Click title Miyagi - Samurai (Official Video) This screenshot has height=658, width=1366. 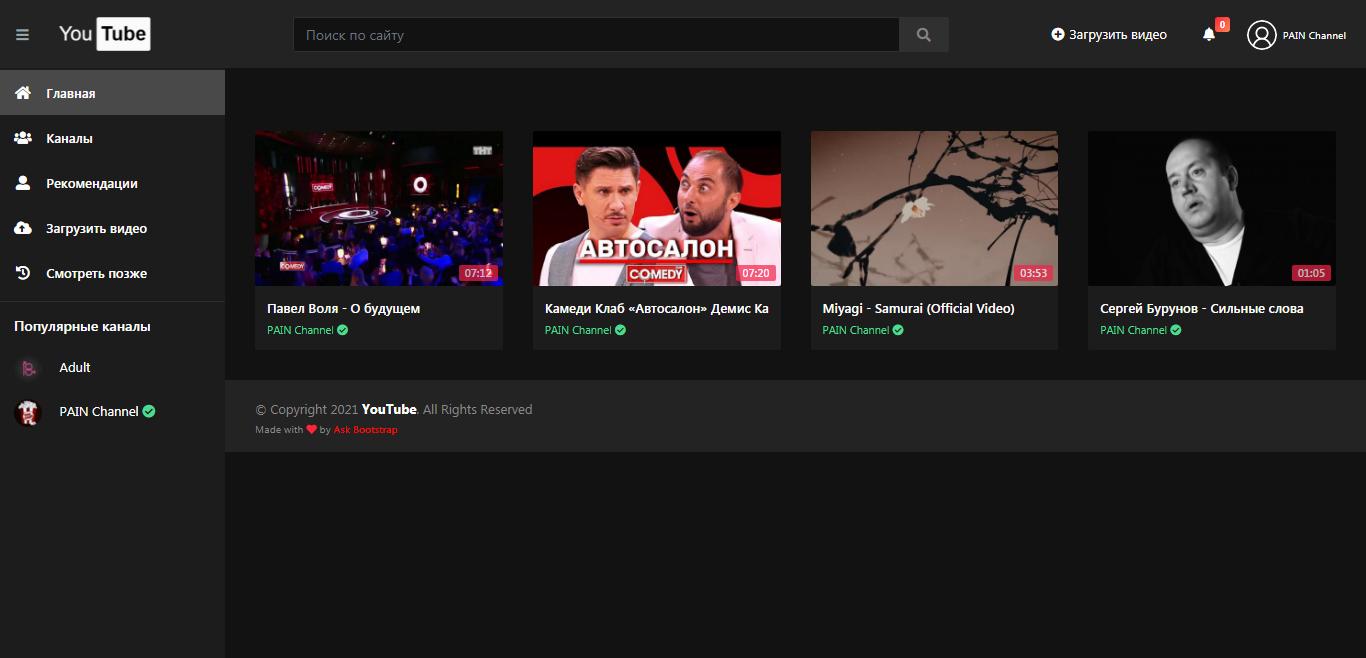(919, 309)
